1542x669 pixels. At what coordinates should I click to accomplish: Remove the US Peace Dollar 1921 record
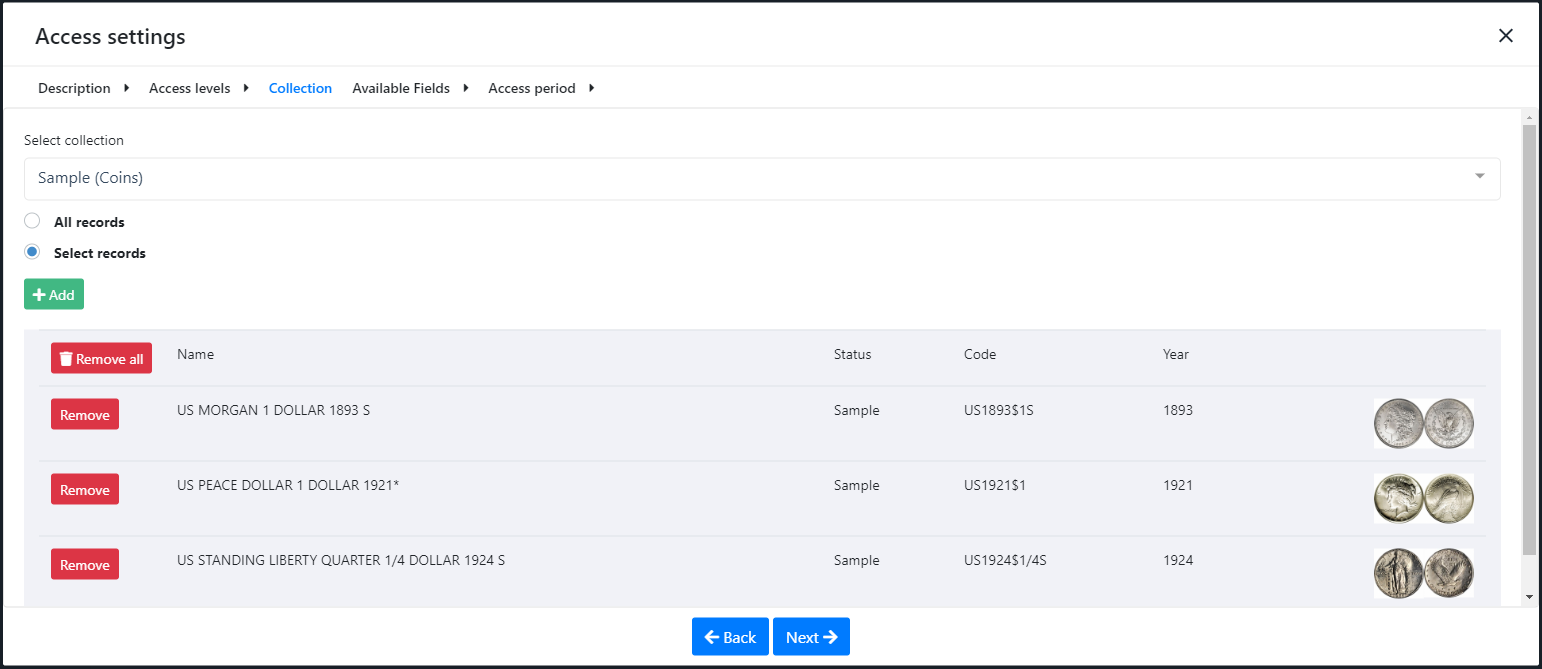point(85,489)
